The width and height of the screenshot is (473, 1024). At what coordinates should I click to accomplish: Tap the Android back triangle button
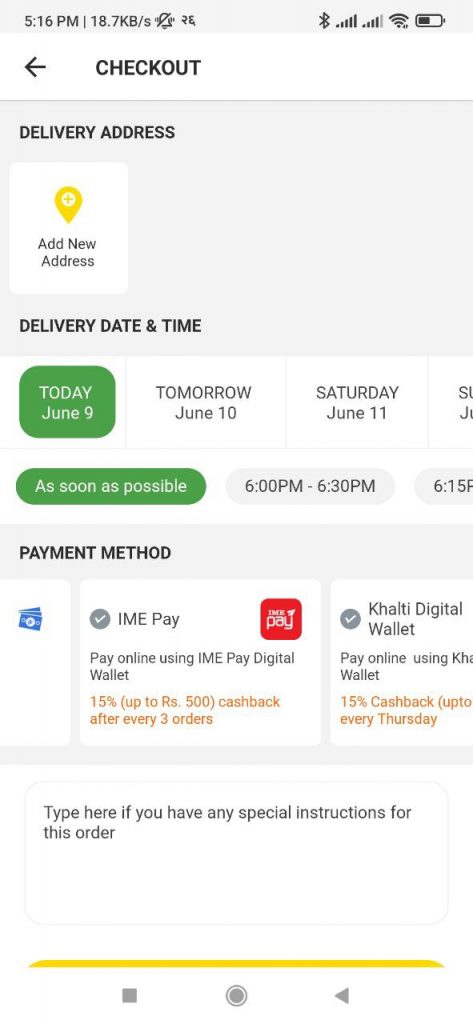coord(342,995)
